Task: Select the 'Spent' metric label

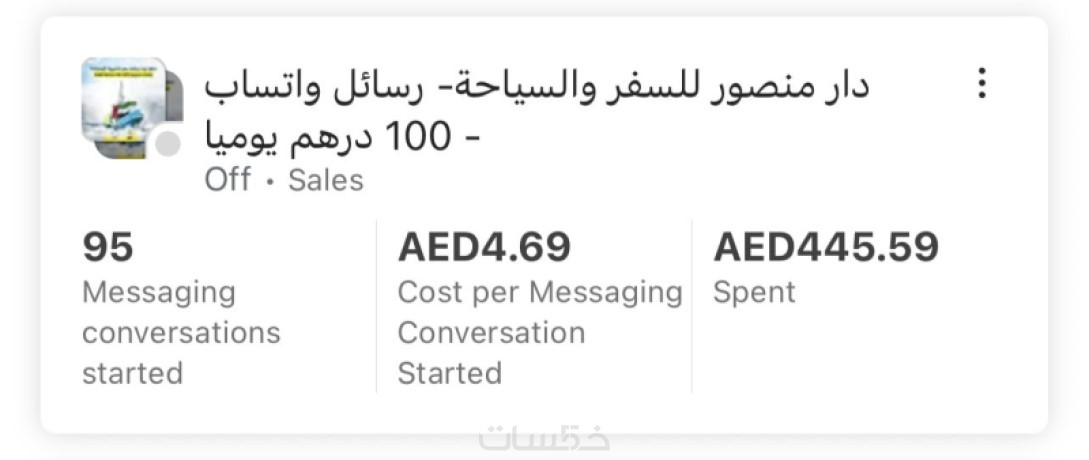Action: (754, 292)
